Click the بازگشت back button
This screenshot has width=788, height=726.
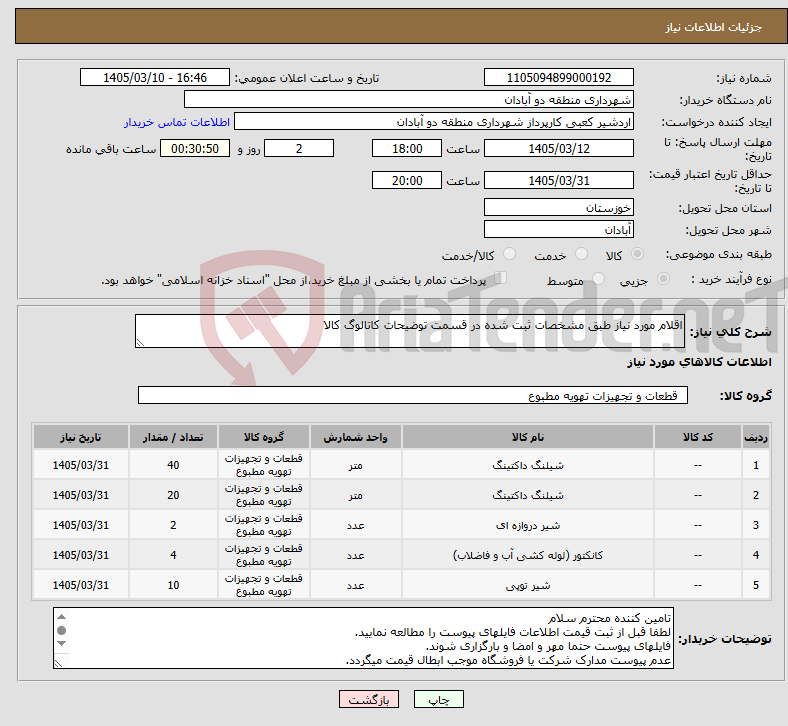(369, 699)
